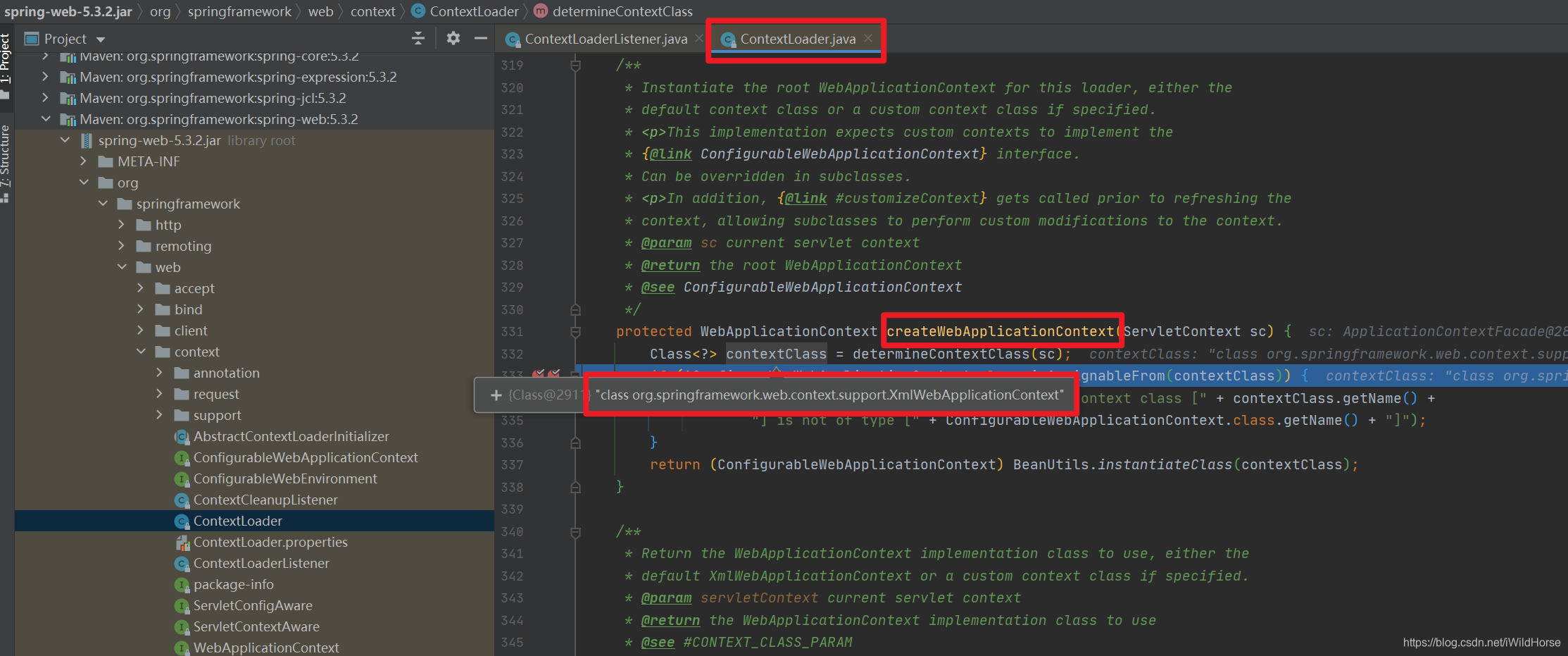Expand Maven spring-jcl:5.3.2 library
1568x656 pixels.
45,98
